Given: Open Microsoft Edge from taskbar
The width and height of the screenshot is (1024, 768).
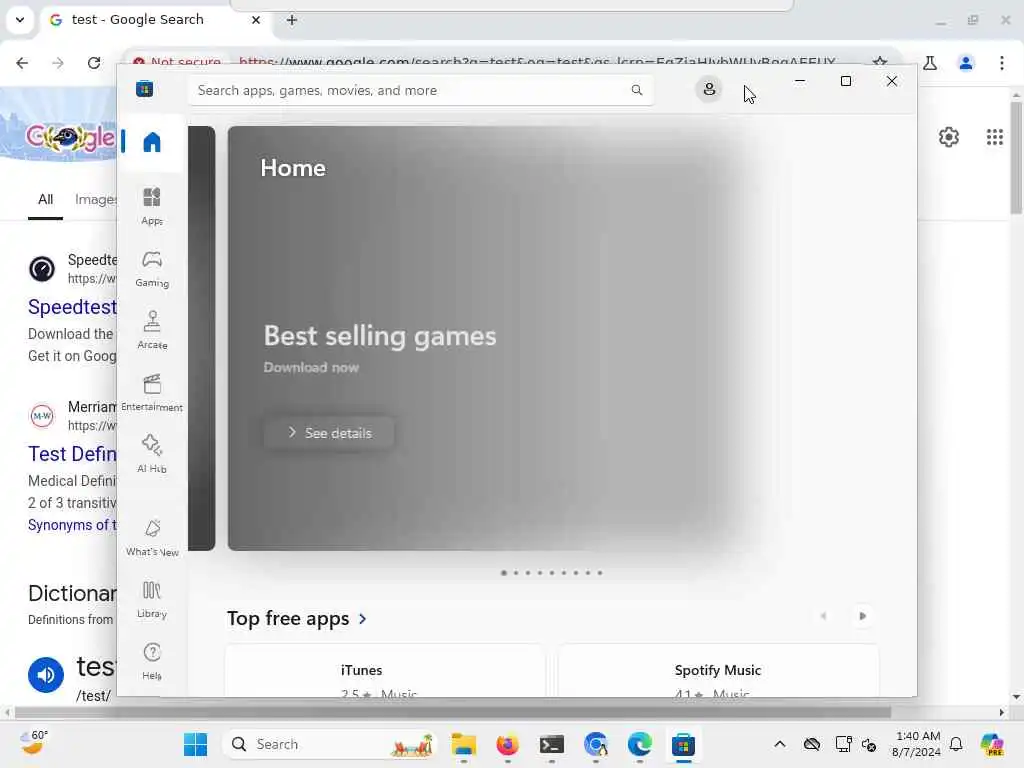Looking at the screenshot, I should (x=639, y=744).
